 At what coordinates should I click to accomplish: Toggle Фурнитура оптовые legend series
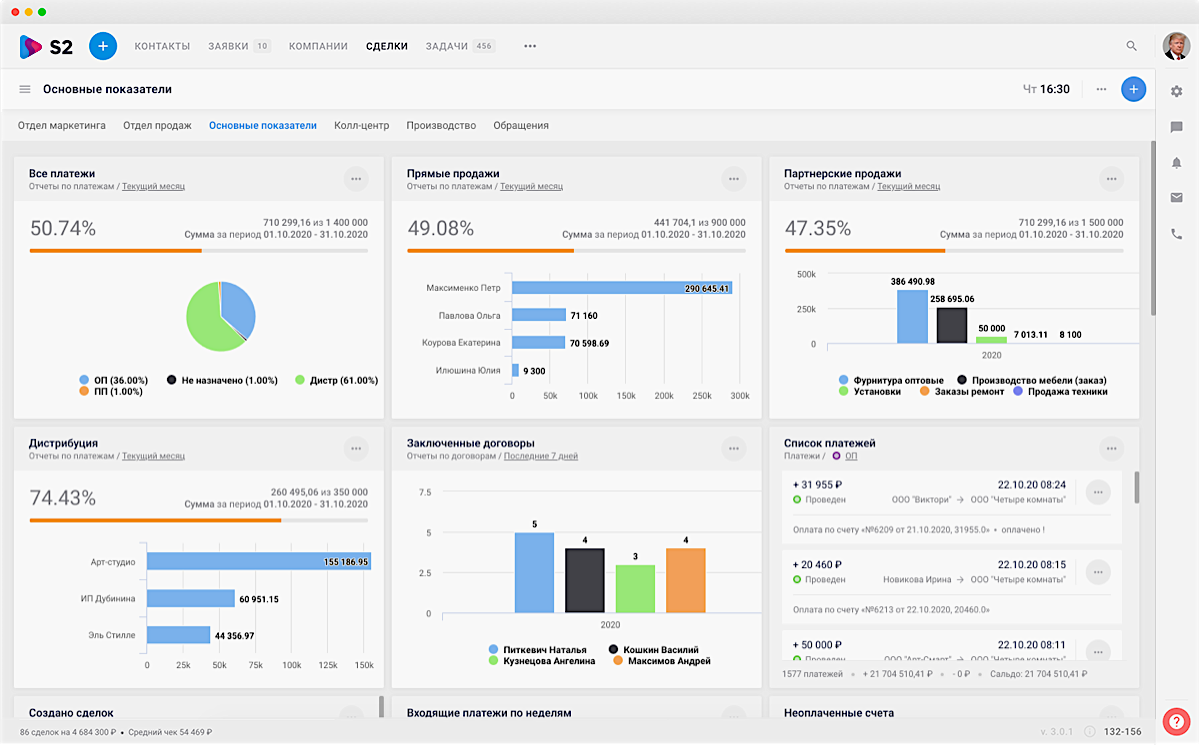(892, 380)
